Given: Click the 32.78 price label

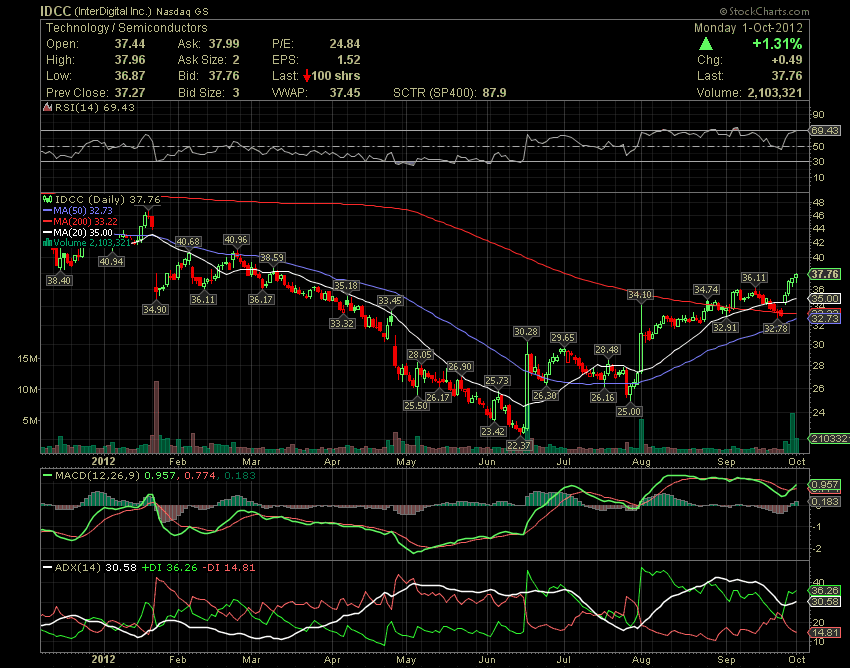Looking at the screenshot, I should point(776,328).
